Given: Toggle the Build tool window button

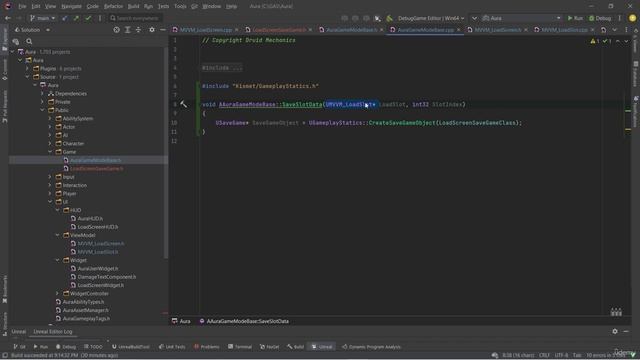Looking at the screenshot, I should click(x=295, y=347).
